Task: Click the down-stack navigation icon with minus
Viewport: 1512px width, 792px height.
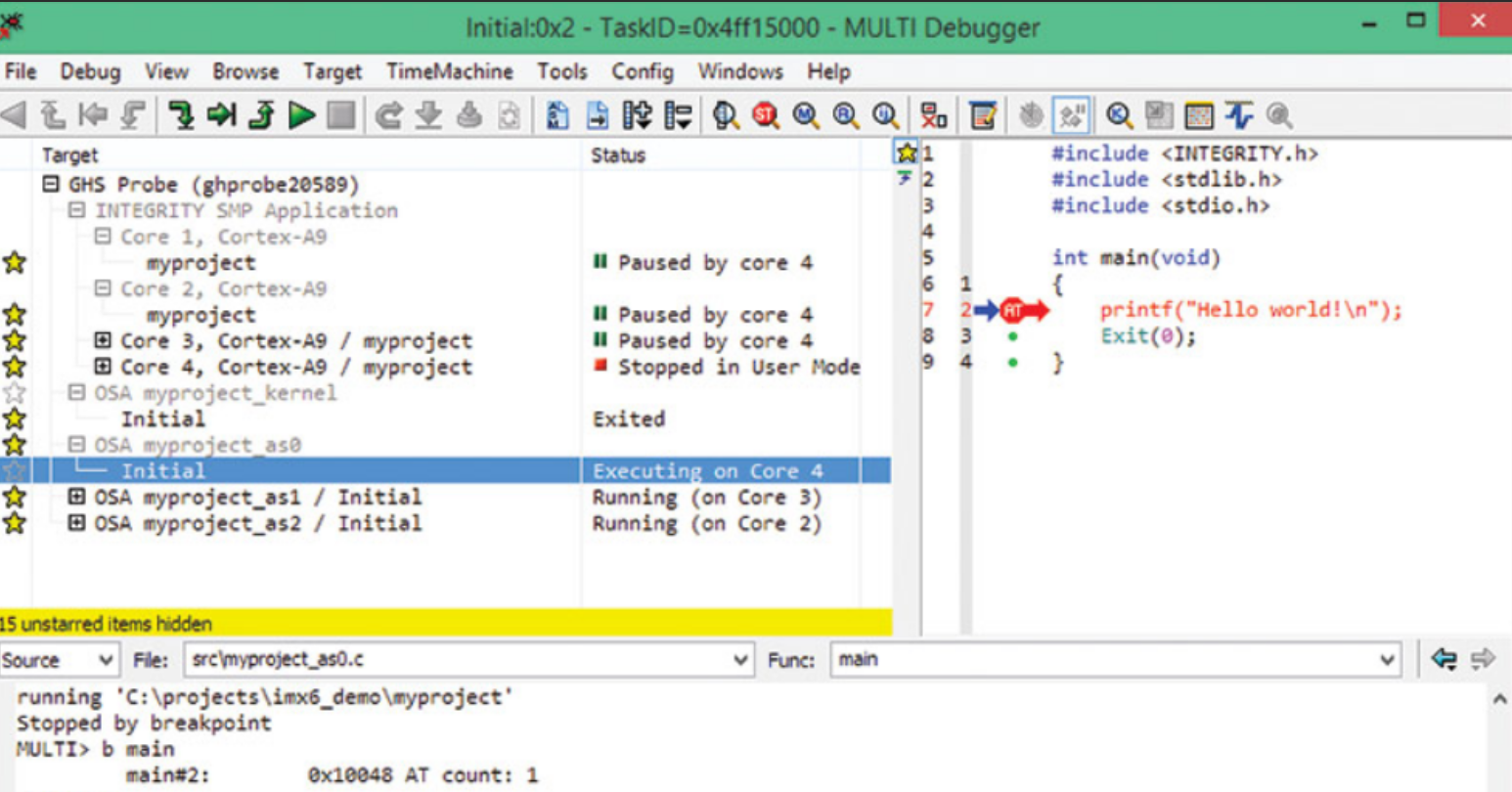Action: [678, 115]
